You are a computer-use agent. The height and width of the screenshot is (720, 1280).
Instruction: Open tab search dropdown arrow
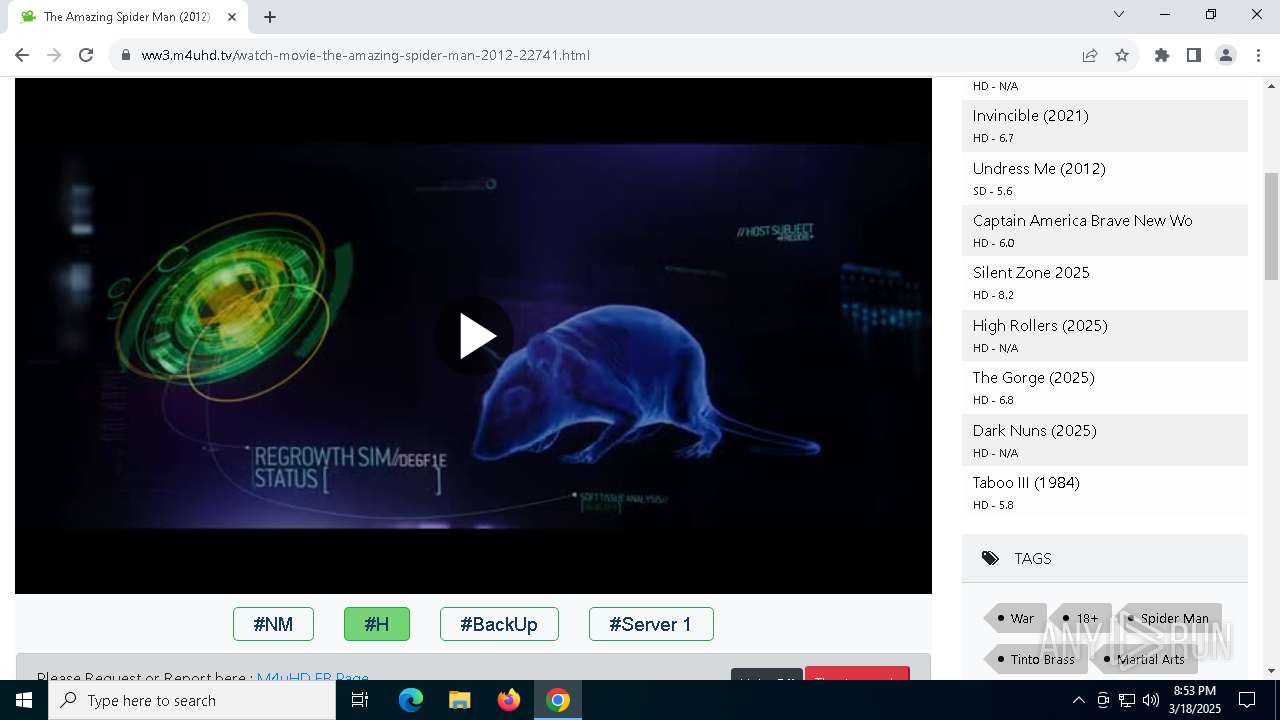click(1119, 14)
